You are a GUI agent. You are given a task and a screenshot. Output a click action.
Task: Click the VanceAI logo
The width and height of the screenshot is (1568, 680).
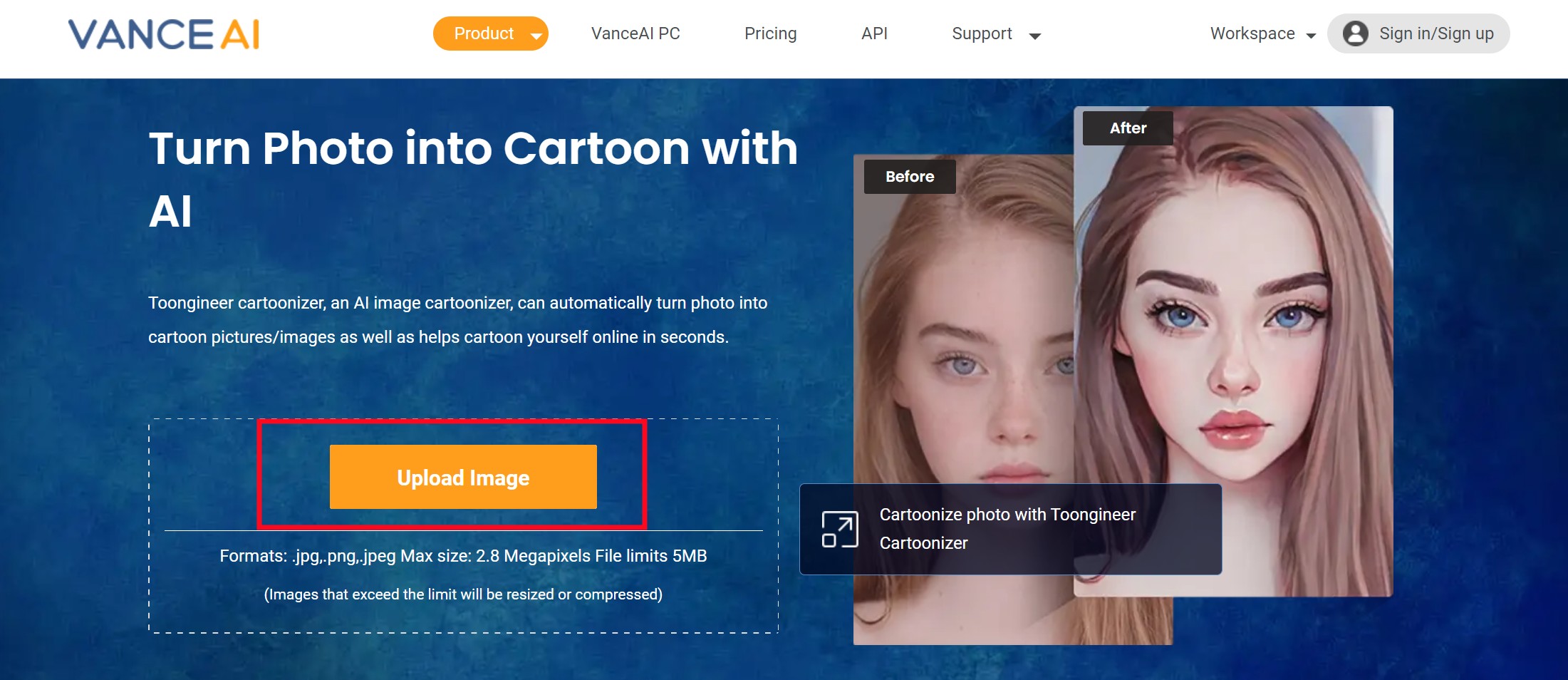click(x=162, y=34)
